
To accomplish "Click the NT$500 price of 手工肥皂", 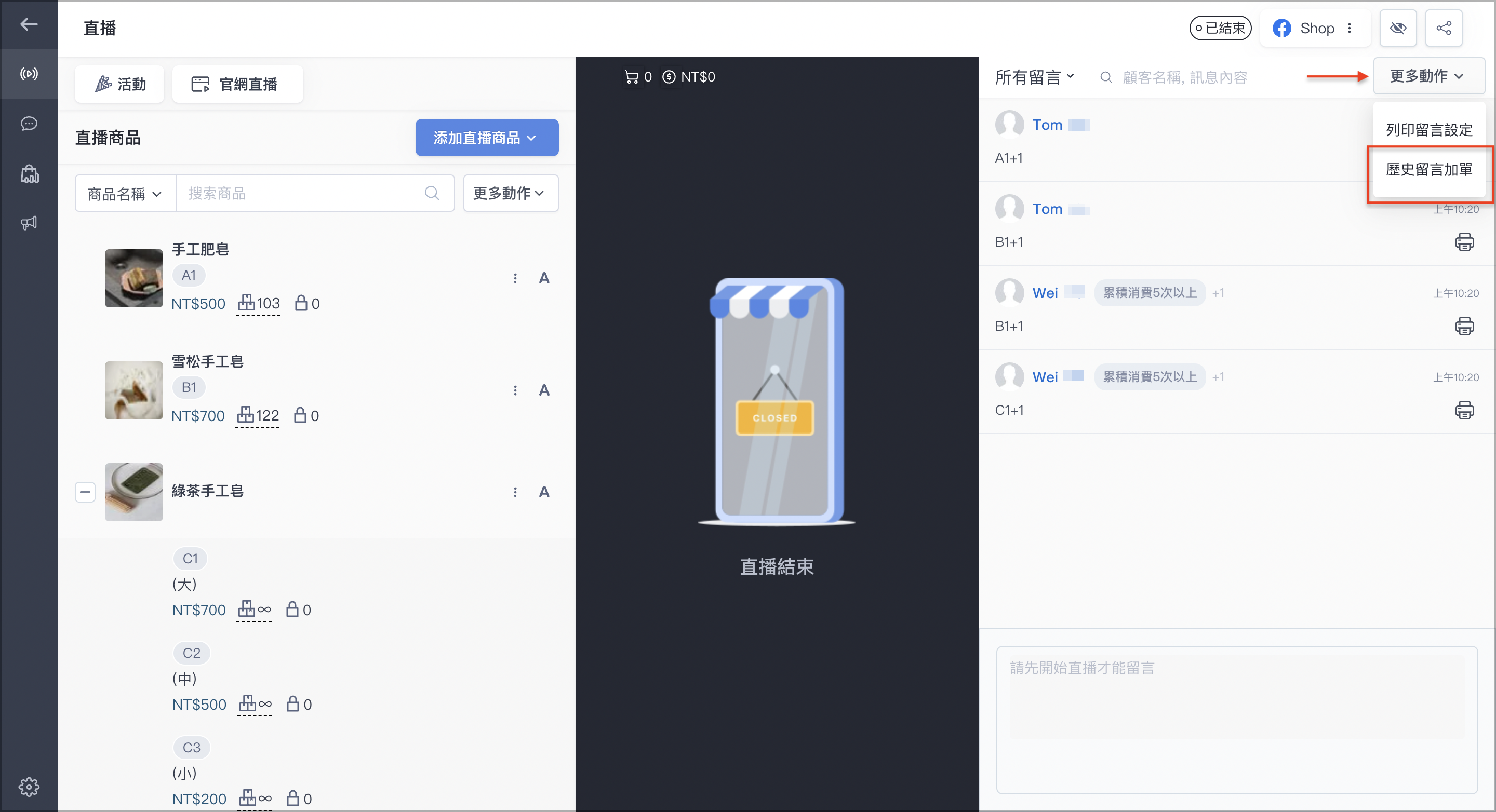I will (198, 304).
